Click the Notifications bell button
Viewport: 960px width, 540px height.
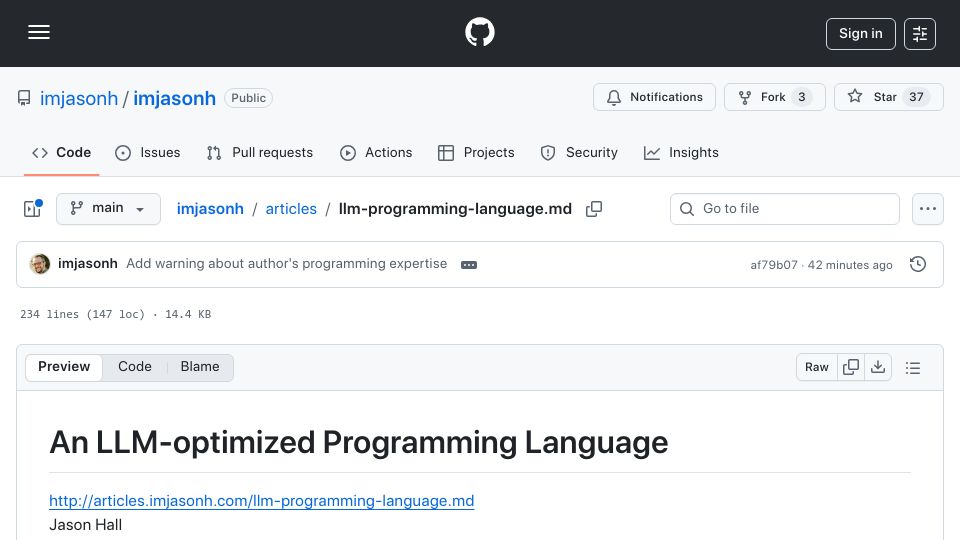click(x=654, y=97)
